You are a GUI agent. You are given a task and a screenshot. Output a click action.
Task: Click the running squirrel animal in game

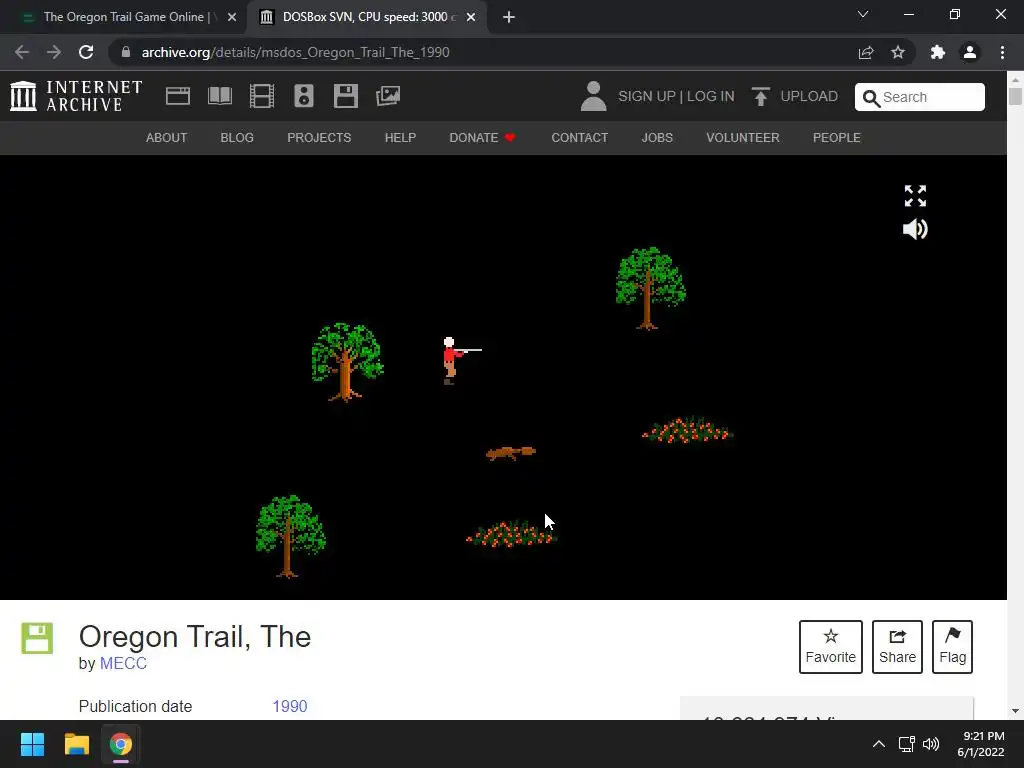(511, 452)
